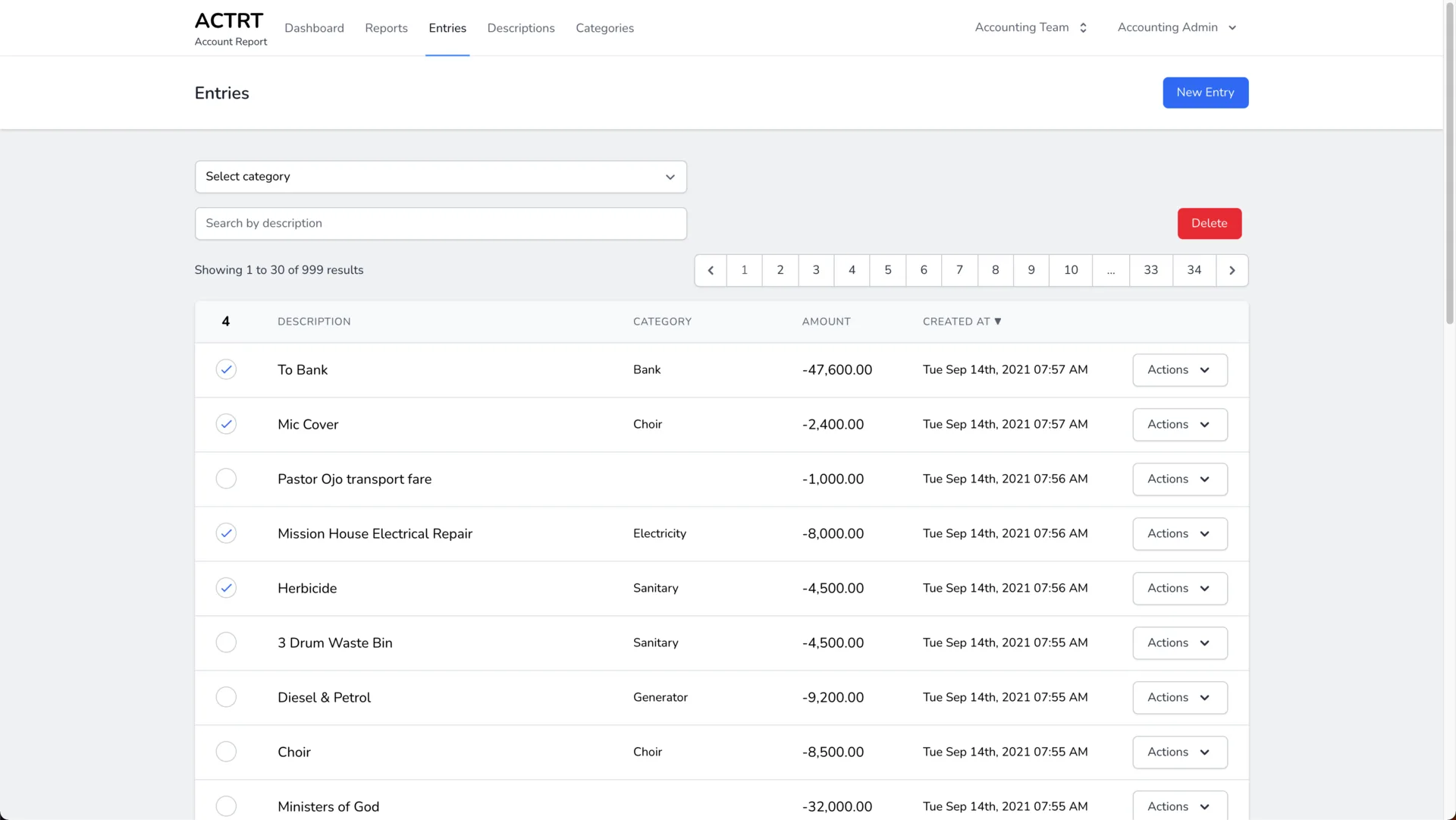Open the Reports tab
Viewport: 1456px width, 820px height.
pos(386,28)
